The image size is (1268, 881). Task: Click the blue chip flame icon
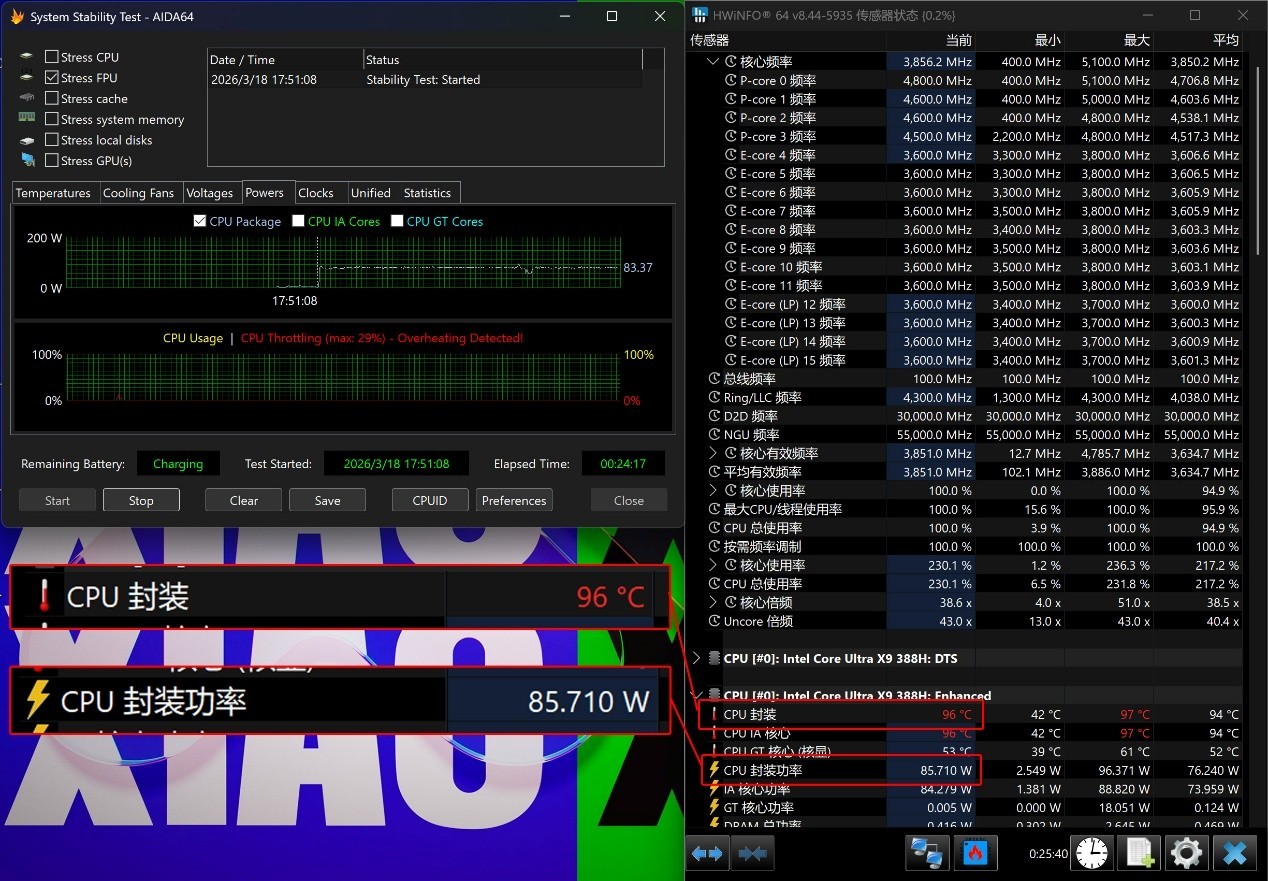point(974,853)
